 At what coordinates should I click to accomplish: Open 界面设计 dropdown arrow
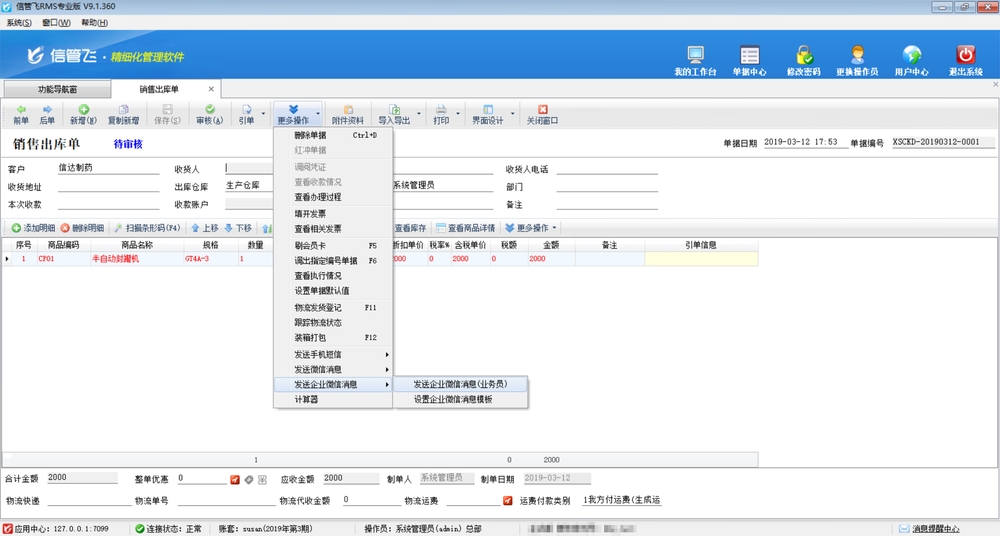click(x=515, y=114)
